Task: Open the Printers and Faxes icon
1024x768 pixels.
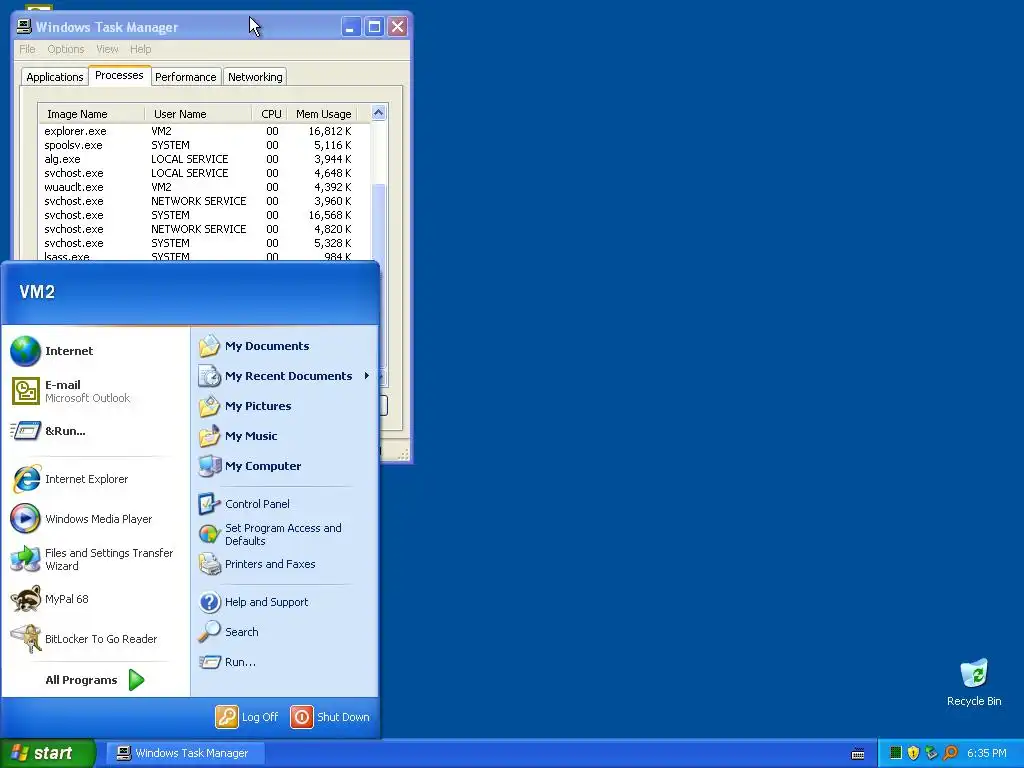Action: (x=210, y=564)
